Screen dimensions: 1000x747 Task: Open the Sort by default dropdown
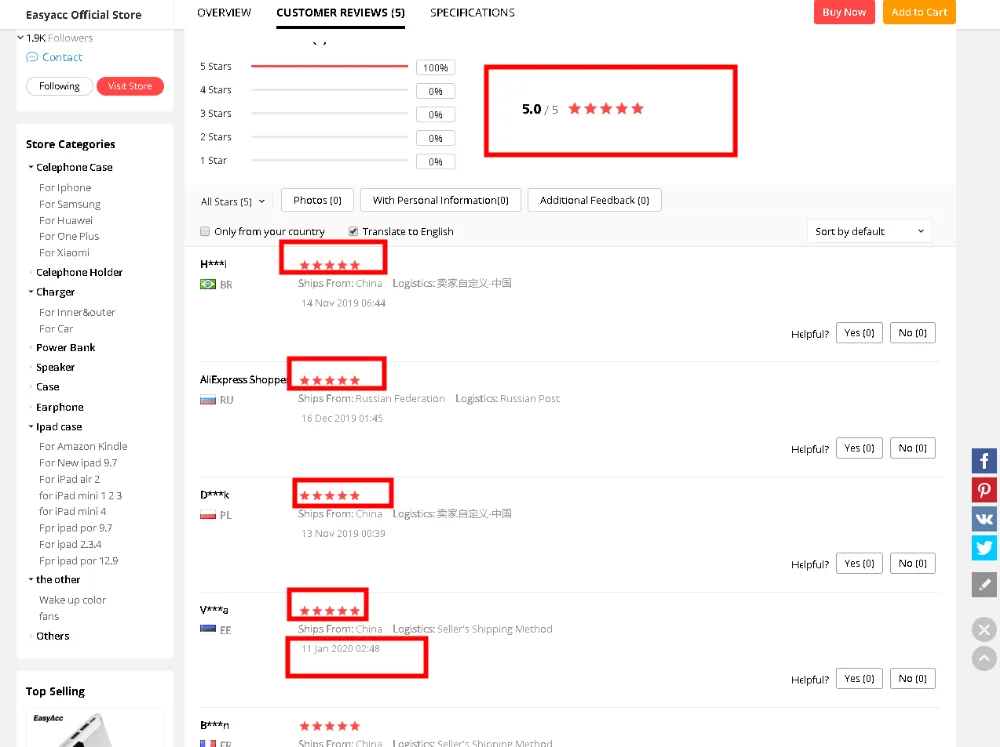[869, 232]
